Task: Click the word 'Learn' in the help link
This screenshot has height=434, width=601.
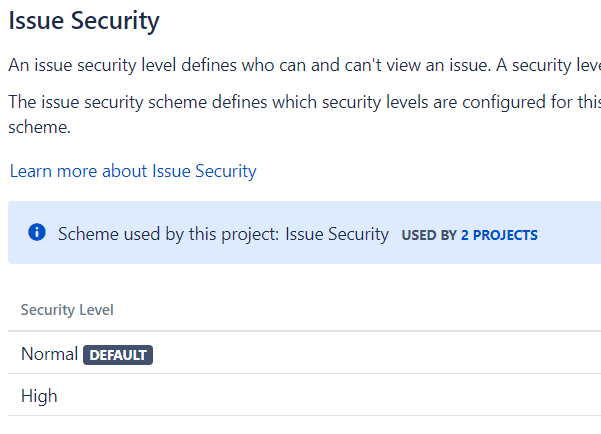Action: click(x=30, y=171)
